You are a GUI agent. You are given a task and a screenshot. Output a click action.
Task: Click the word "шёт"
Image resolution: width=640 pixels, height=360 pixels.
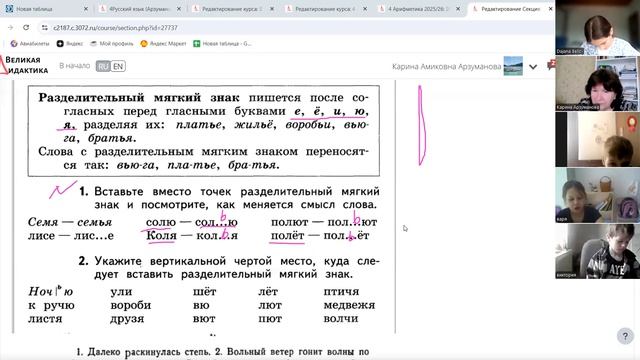click(x=204, y=291)
